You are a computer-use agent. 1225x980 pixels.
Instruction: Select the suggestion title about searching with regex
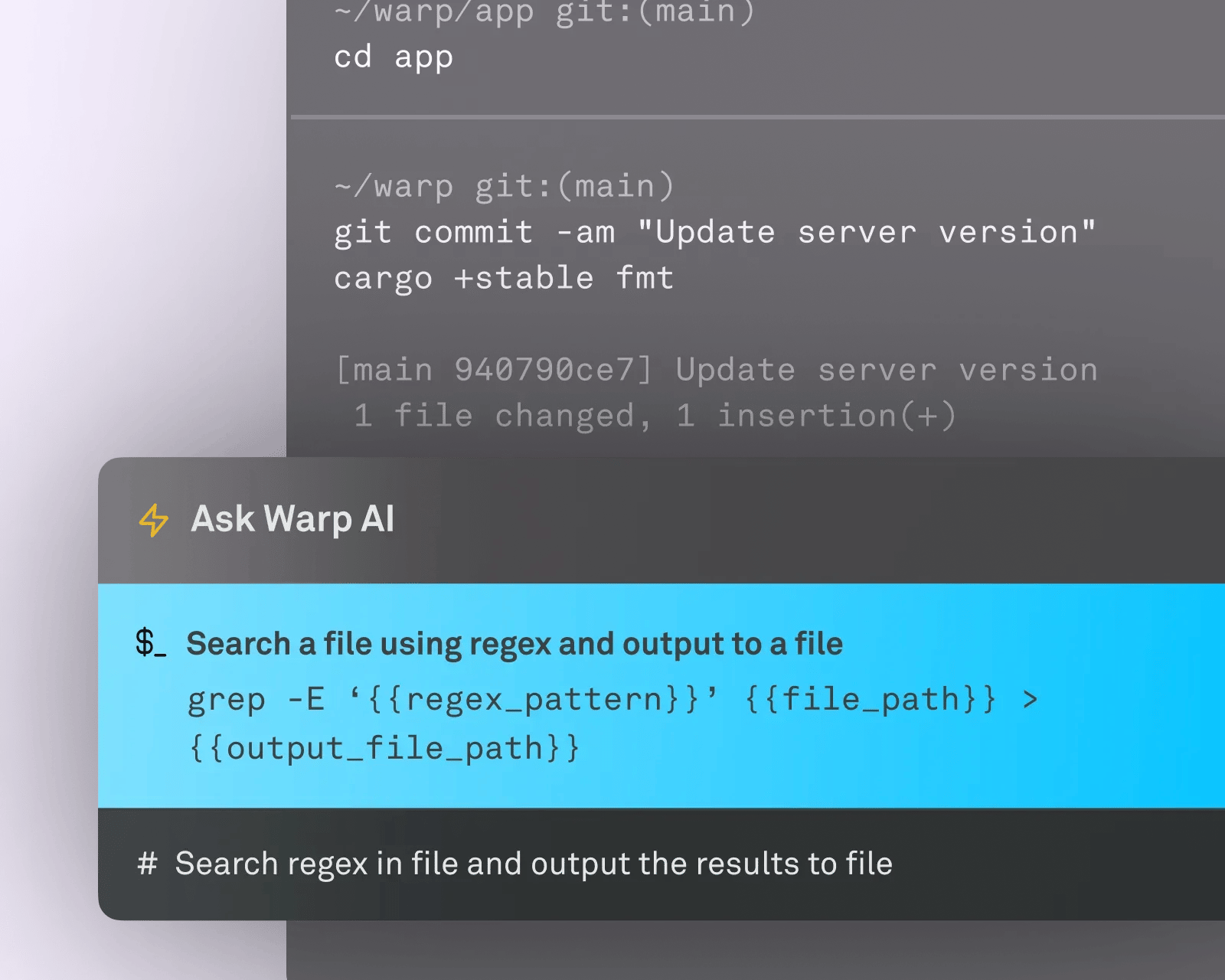point(514,643)
